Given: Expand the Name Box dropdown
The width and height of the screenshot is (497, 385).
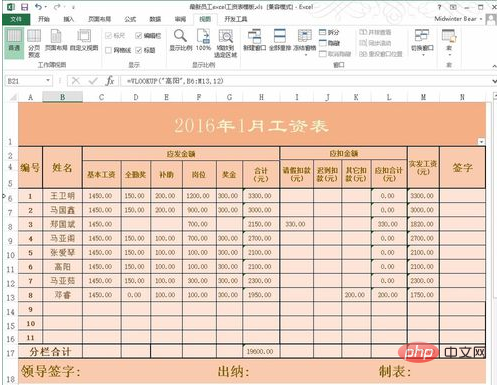Looking at the screenshot, I should [48, 81].
